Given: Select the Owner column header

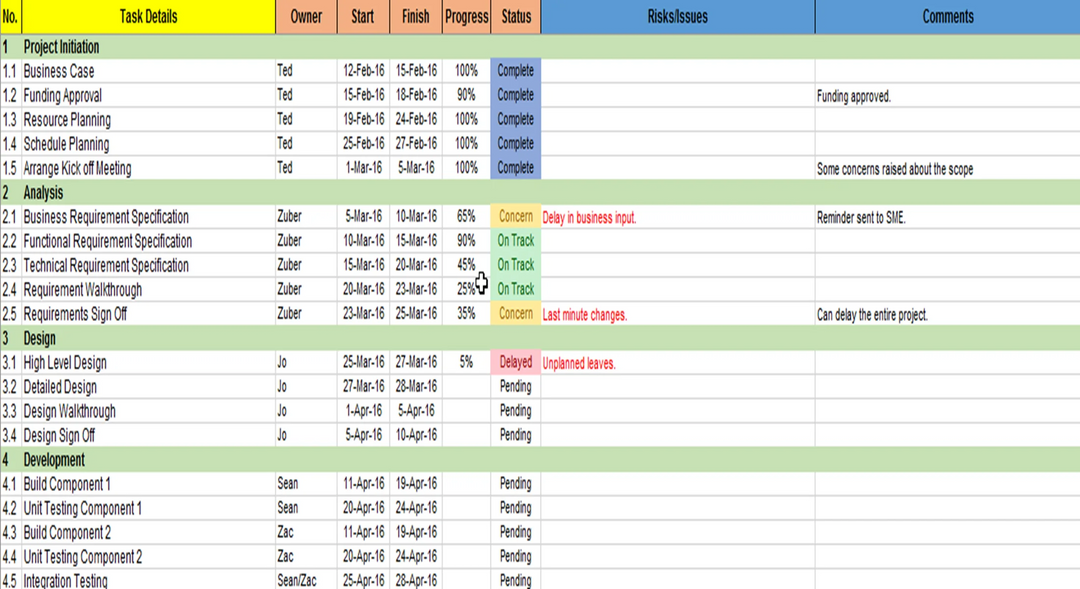Looking at the screenshot, I should click(x=306, y=17).
